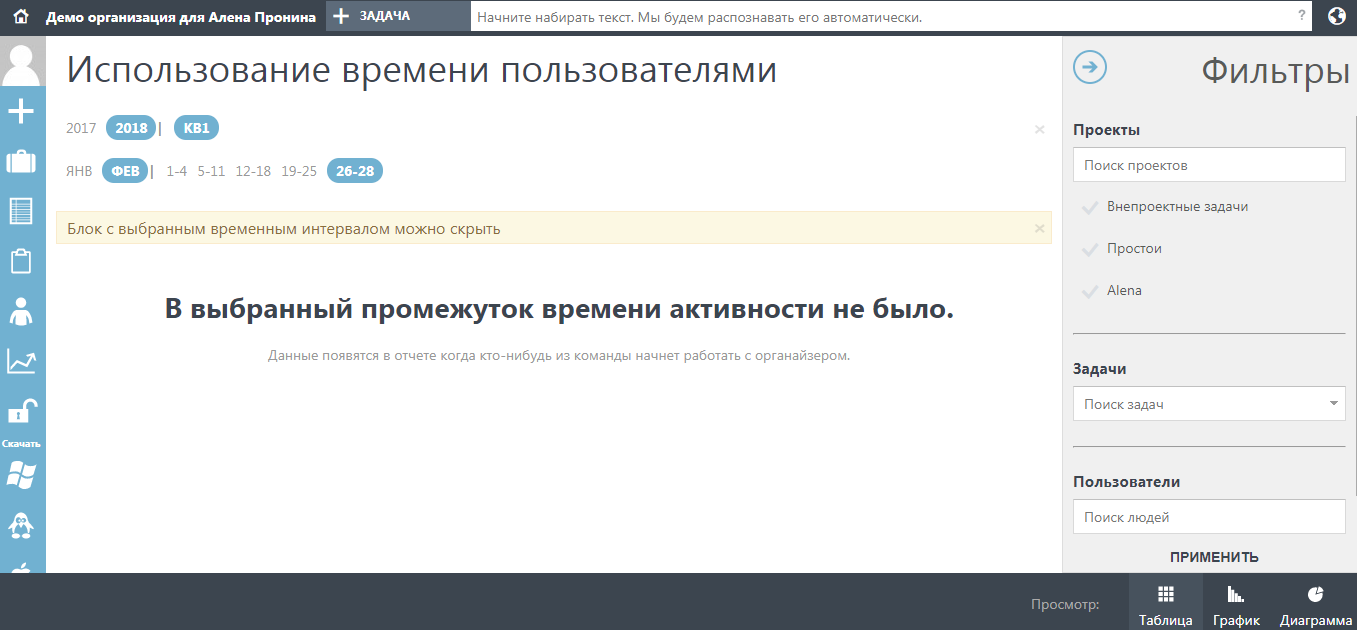Image resolution: width=1357 pixels, height=630 pixels.
Task: Open the user avatar in the sidebar
Action: 22,64
